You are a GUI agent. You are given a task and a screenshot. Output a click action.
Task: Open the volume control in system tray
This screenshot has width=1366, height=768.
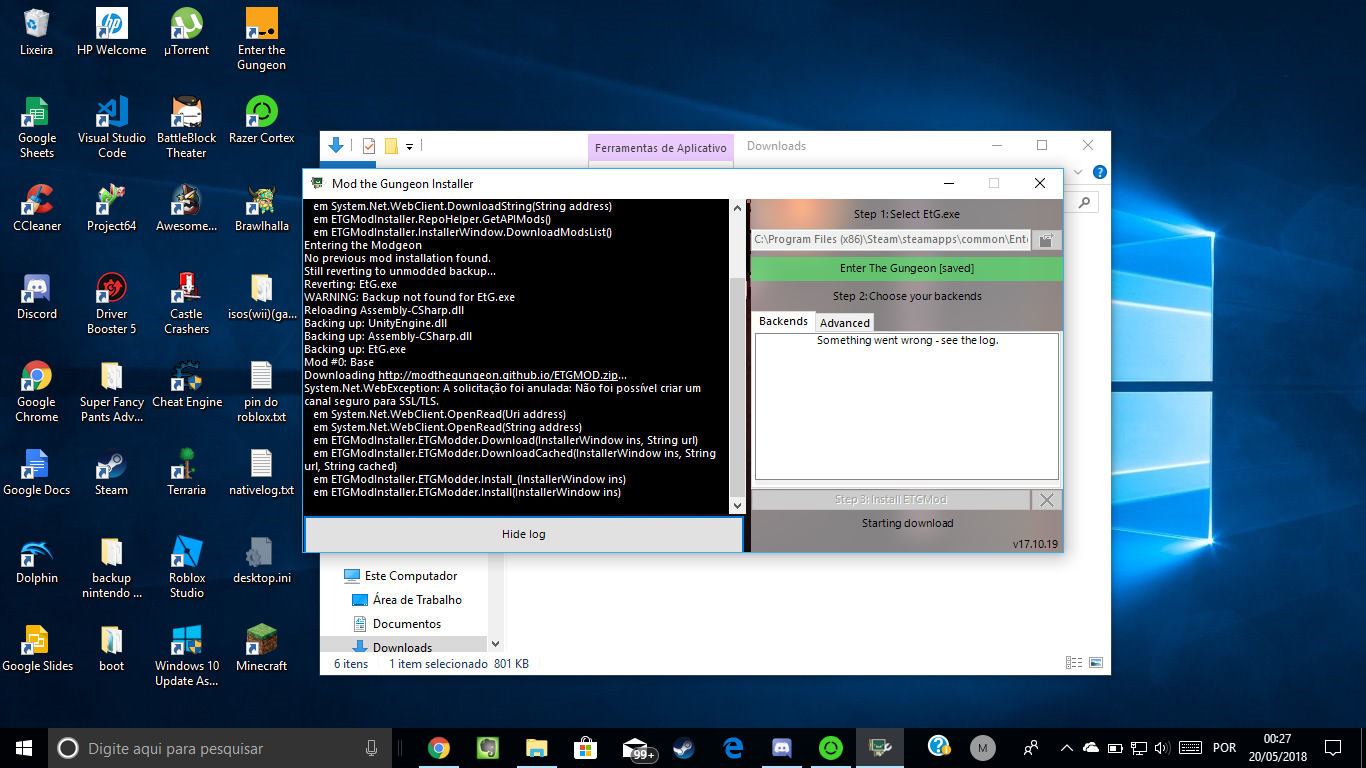(x=1161, y=747)
